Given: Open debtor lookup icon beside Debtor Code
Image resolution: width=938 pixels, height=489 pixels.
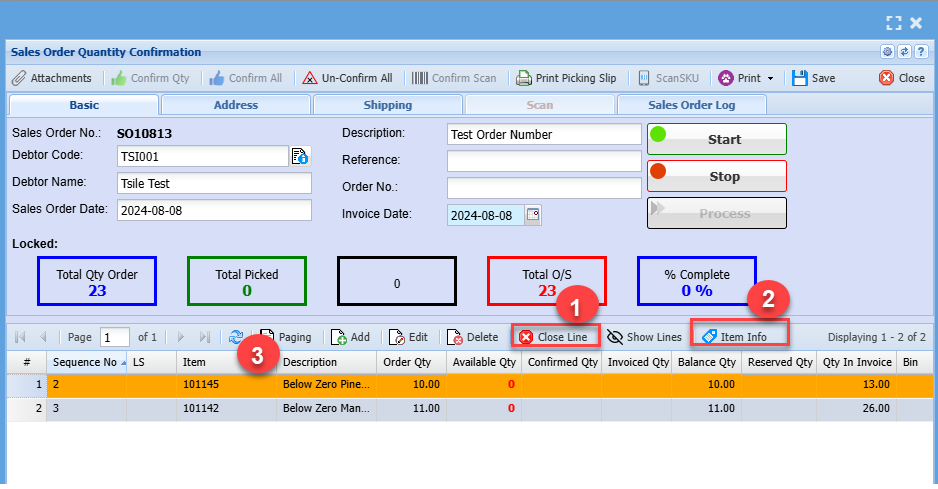Looking at the screenshot, I should 300,156.
